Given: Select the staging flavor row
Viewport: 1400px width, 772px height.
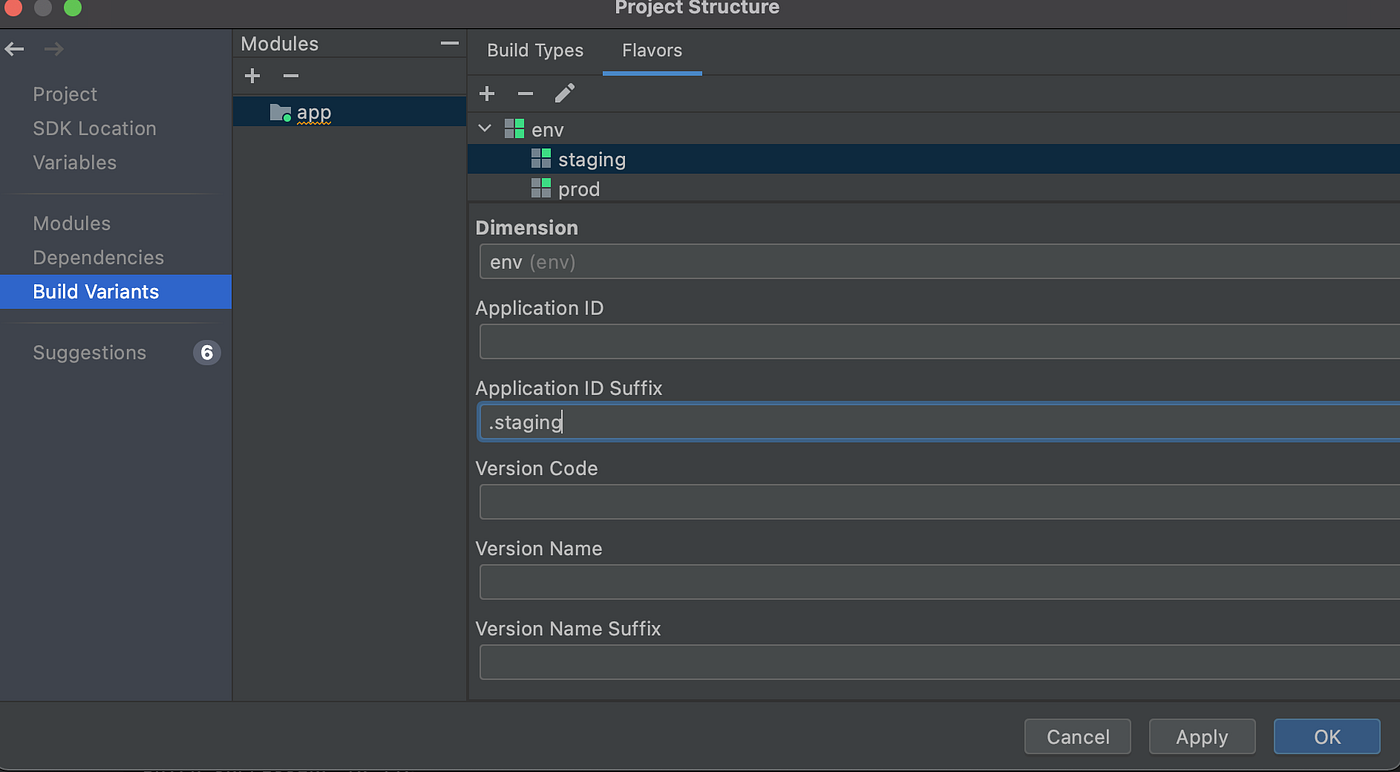Looking at the screenshot, I should (x=592, y=159).
